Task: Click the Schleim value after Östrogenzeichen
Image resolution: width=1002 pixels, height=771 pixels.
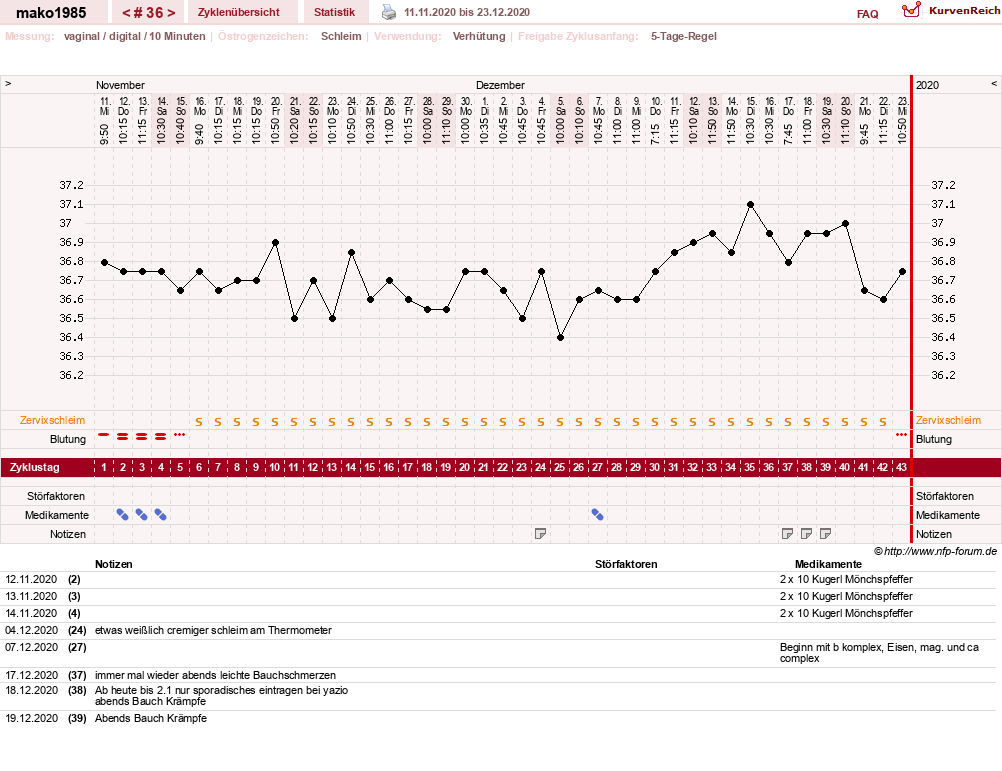Action: click(341, 36)
